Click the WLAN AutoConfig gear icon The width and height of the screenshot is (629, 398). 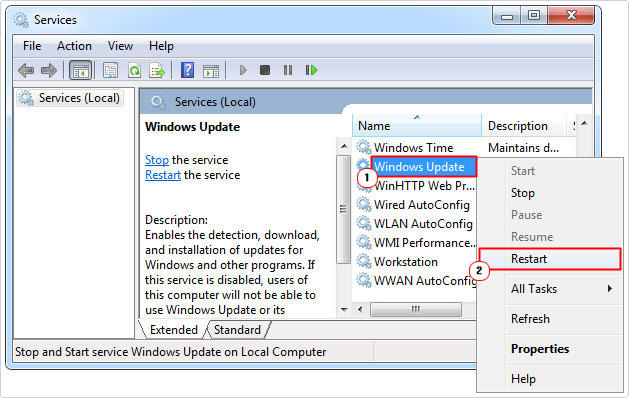pos(363,223)
